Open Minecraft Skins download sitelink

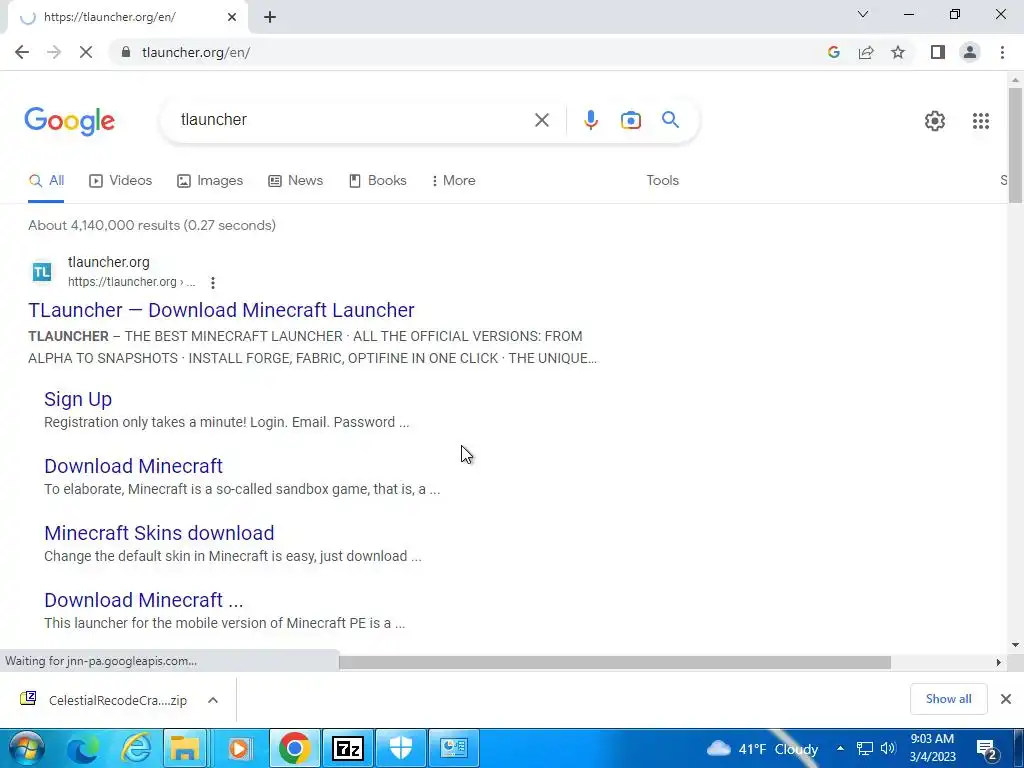point(159,534)
